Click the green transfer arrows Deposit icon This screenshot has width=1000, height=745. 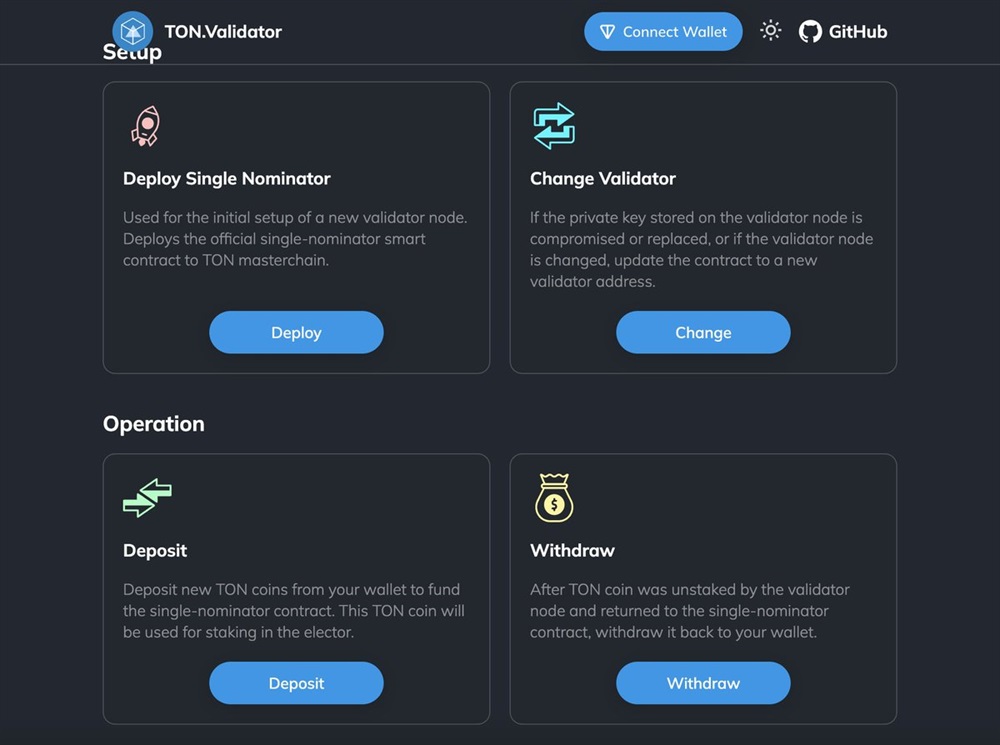tap(147, 498)
